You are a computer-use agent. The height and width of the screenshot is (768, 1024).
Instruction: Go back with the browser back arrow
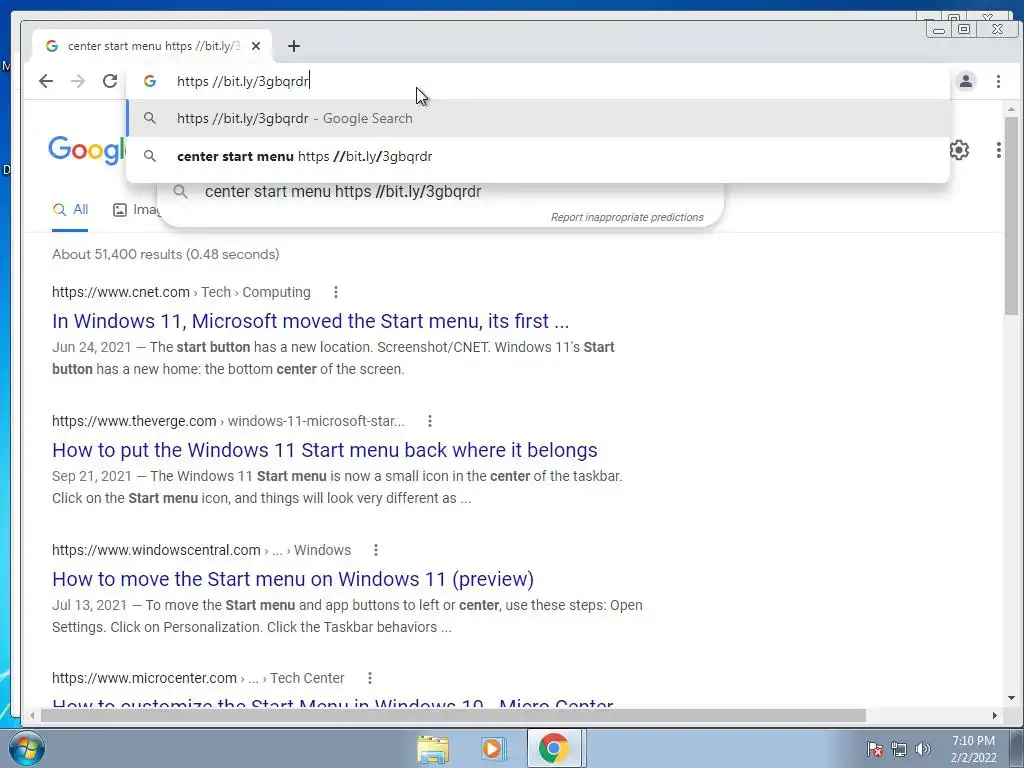[46, 81]
